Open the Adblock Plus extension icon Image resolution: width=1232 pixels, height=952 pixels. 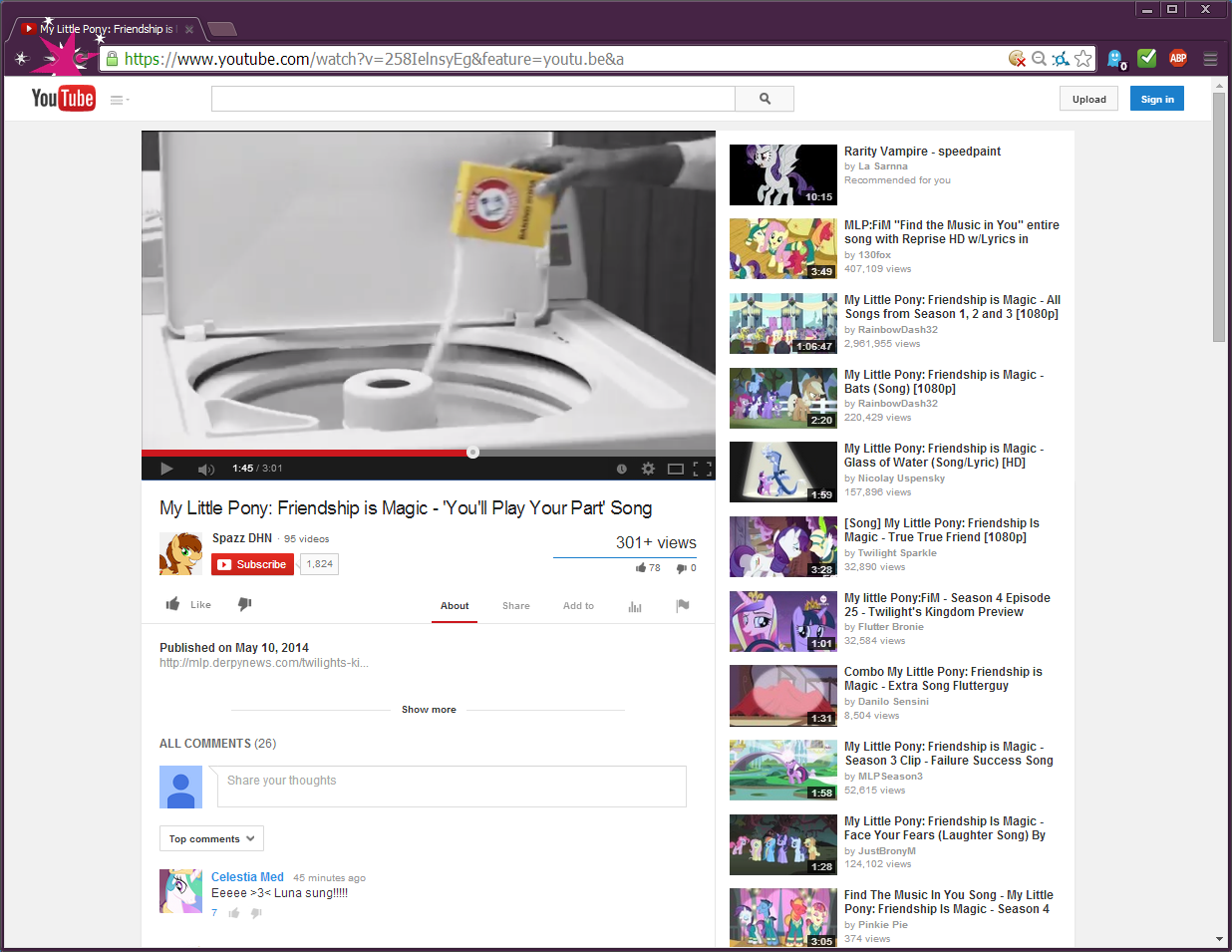coord(1178,58)
